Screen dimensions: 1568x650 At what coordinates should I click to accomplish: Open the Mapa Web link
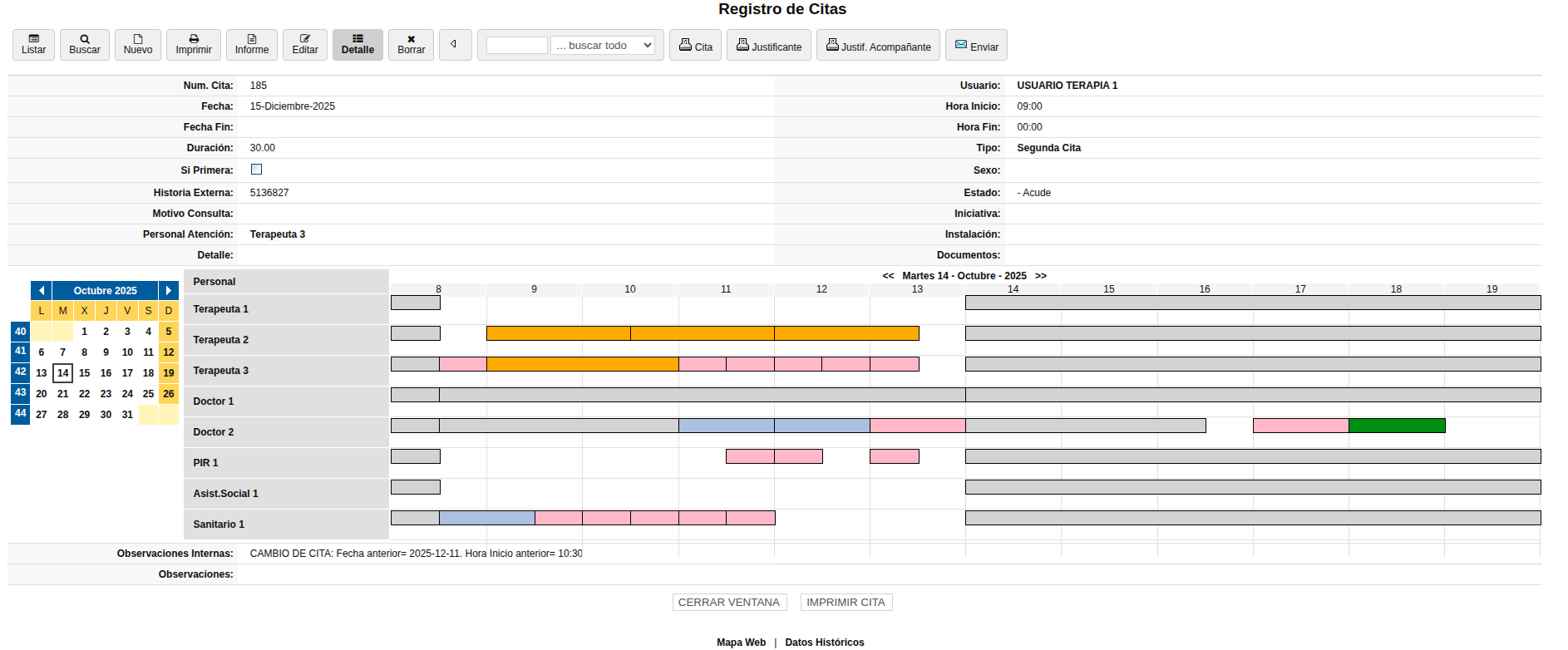click(x=741, y=643)
